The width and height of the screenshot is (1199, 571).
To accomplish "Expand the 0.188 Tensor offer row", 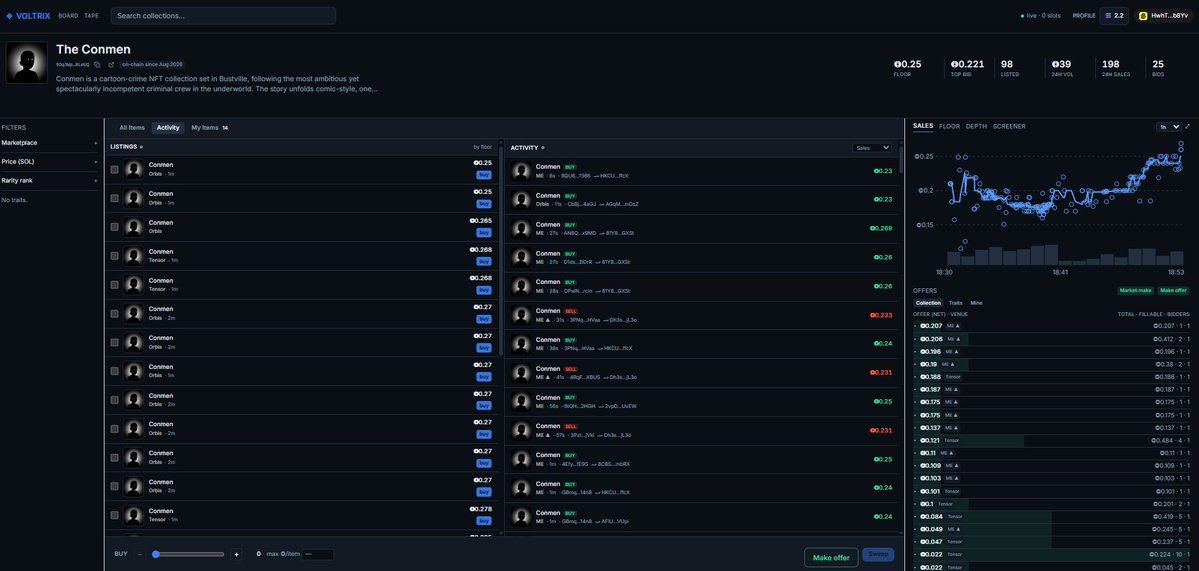I will [1051, 377].
